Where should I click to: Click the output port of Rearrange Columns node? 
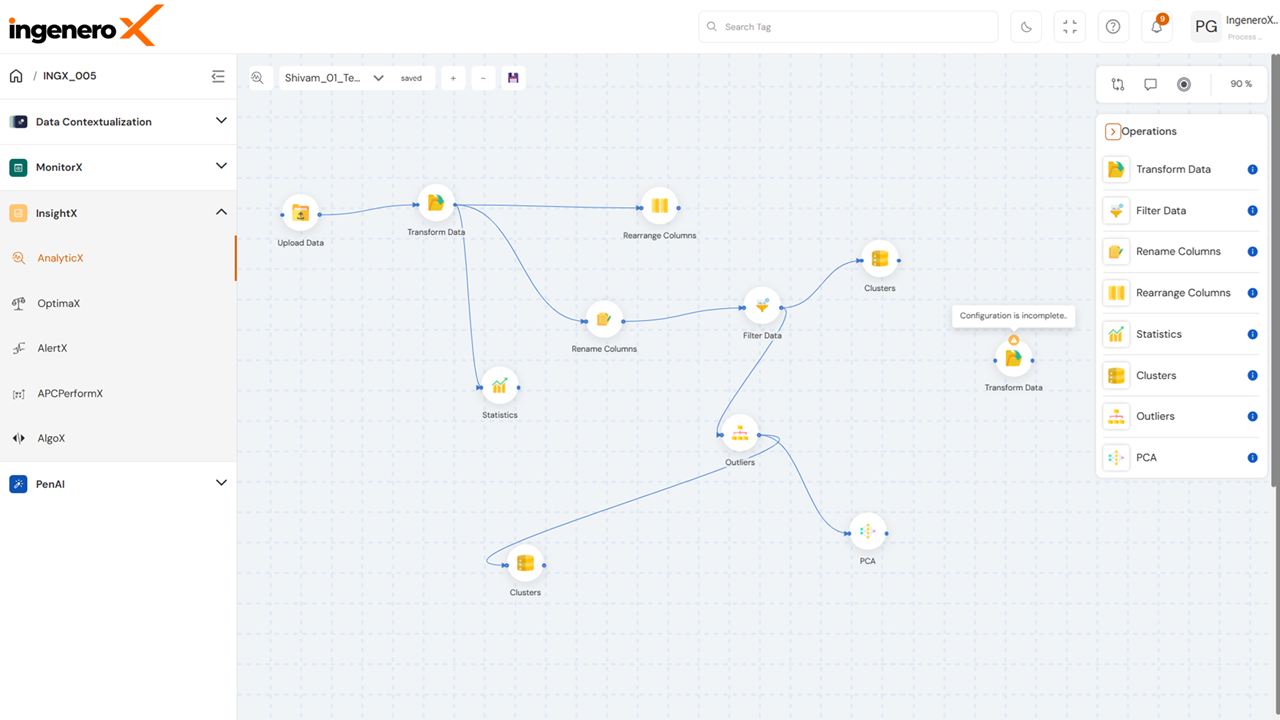pos(679,208)
